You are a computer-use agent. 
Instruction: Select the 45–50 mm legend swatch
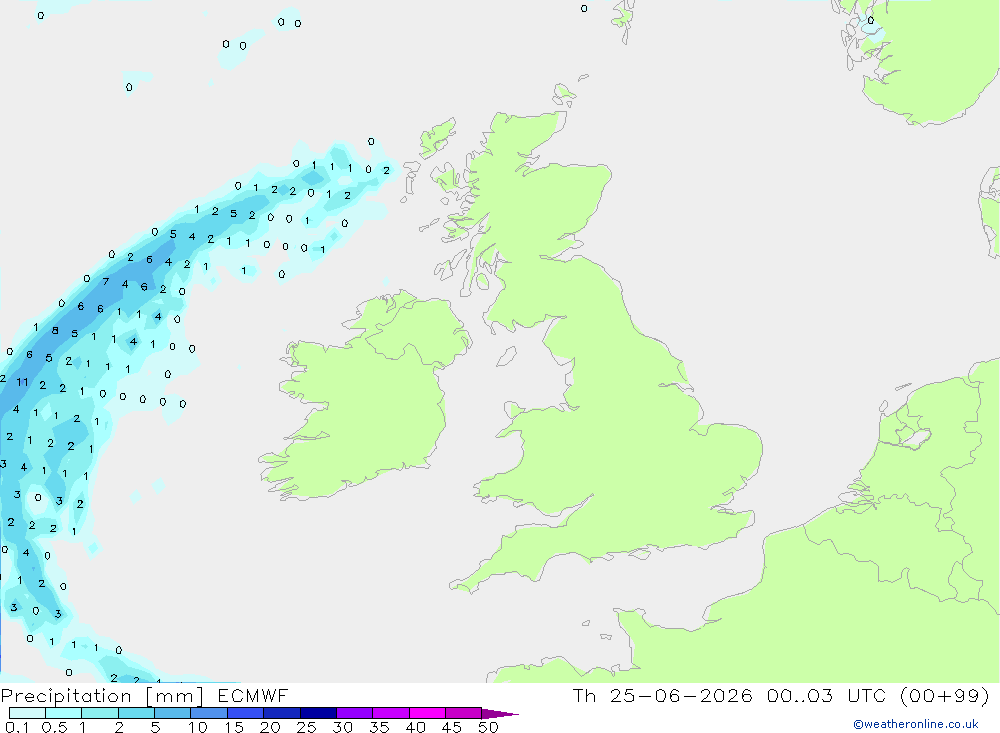tap(463, 713)
